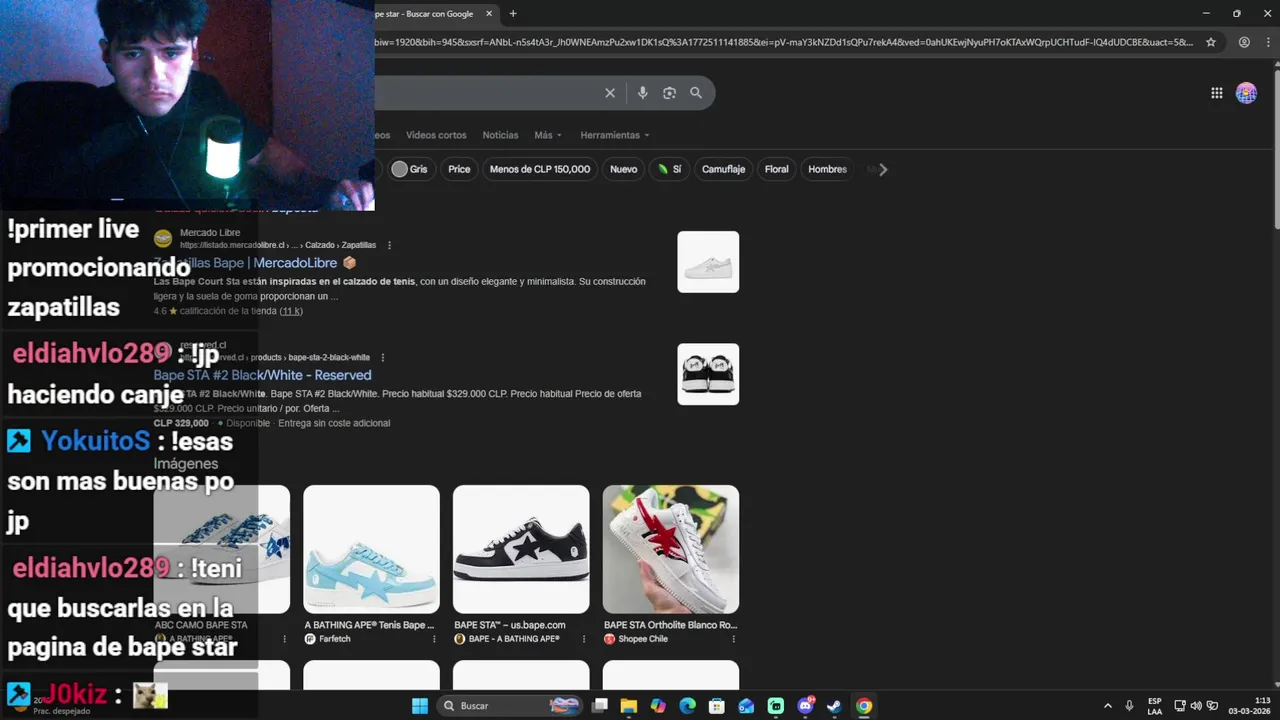Show more filter chips with right arrow
Viewport: 1280px width, 720px height.
[882, 169]
